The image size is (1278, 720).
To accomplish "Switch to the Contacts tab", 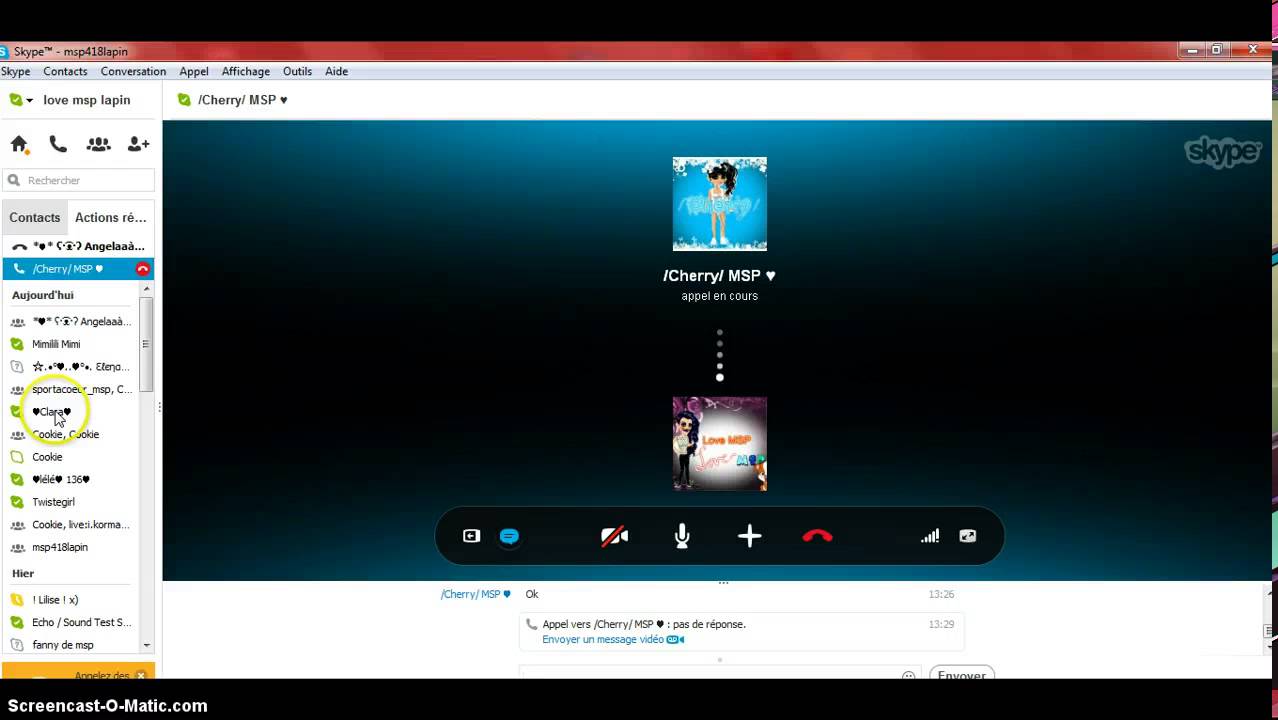I will point(35,217).
